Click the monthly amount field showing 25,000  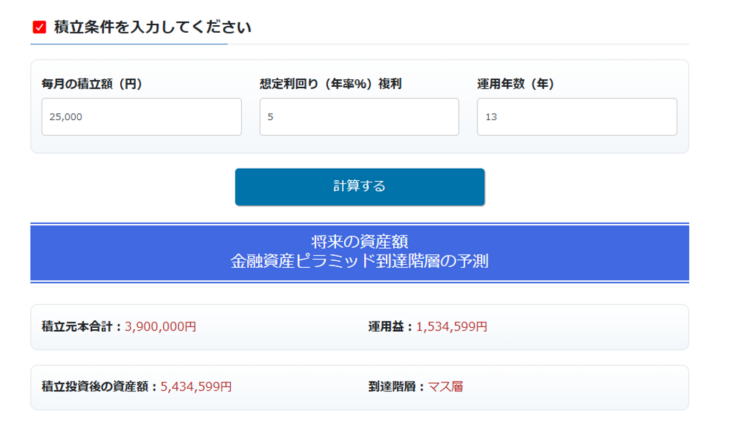click(x=142, y=117)
